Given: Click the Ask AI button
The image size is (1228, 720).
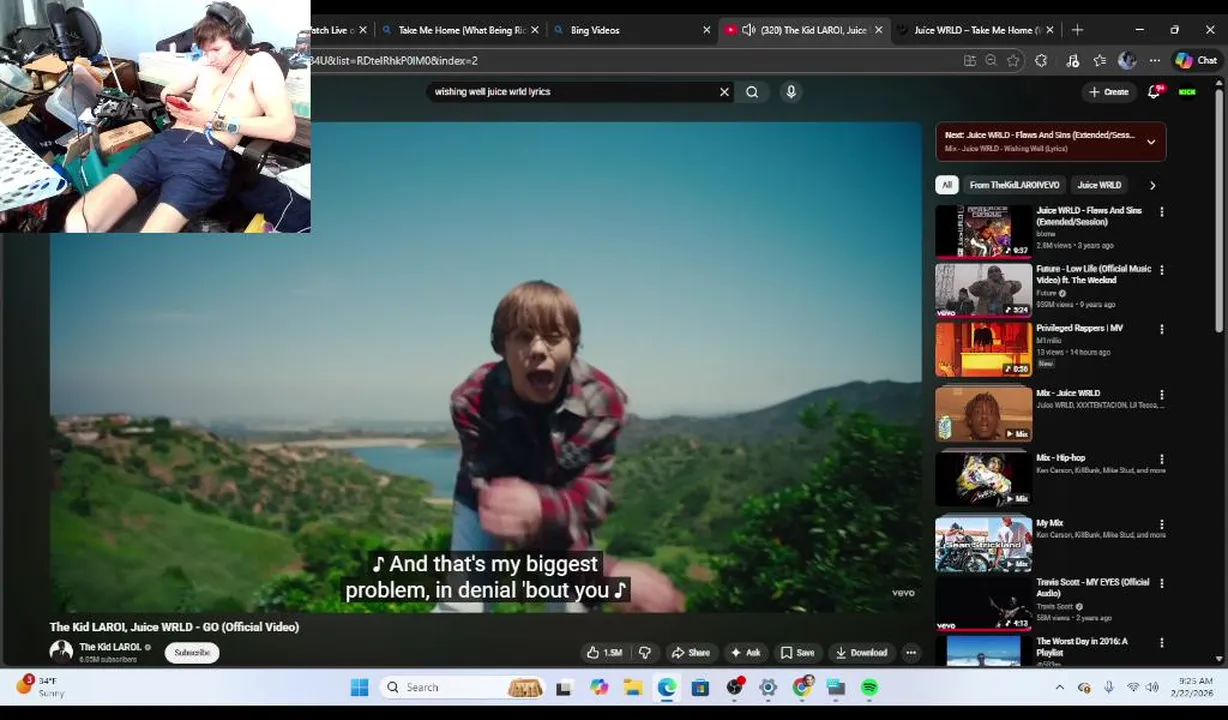Looking at the screenshot, I should 745,653.
